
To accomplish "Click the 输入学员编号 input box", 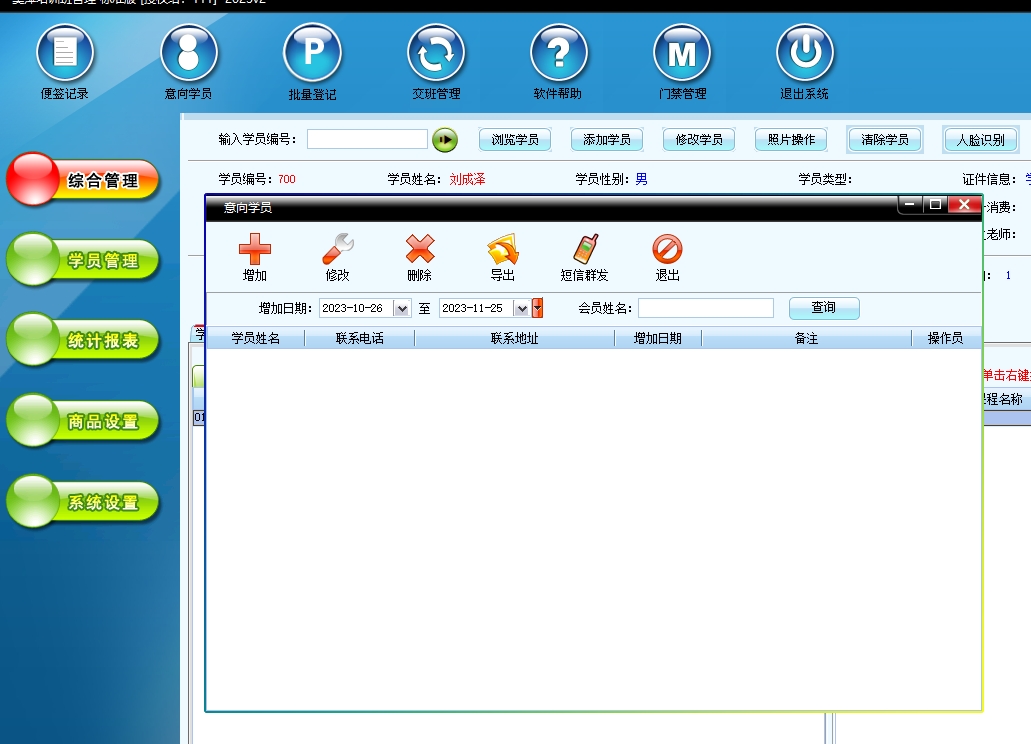I will coord(367,140).
